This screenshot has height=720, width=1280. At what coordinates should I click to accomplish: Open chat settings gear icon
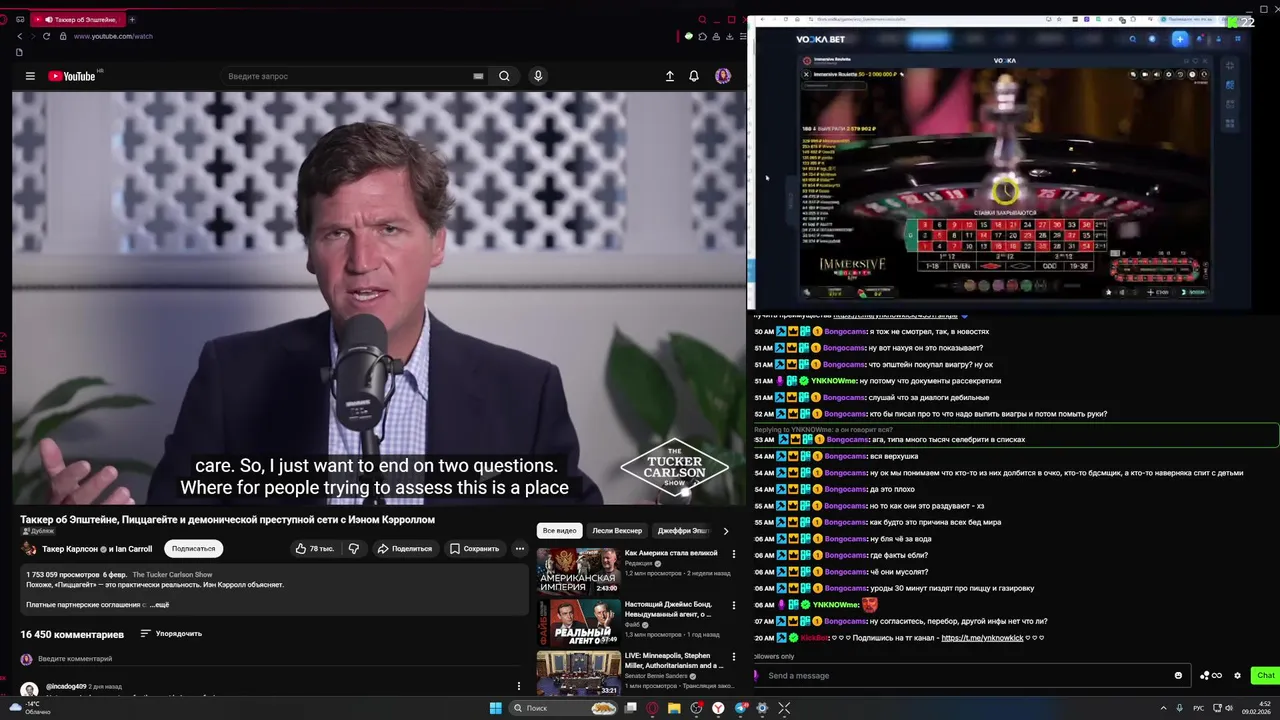1237,675
